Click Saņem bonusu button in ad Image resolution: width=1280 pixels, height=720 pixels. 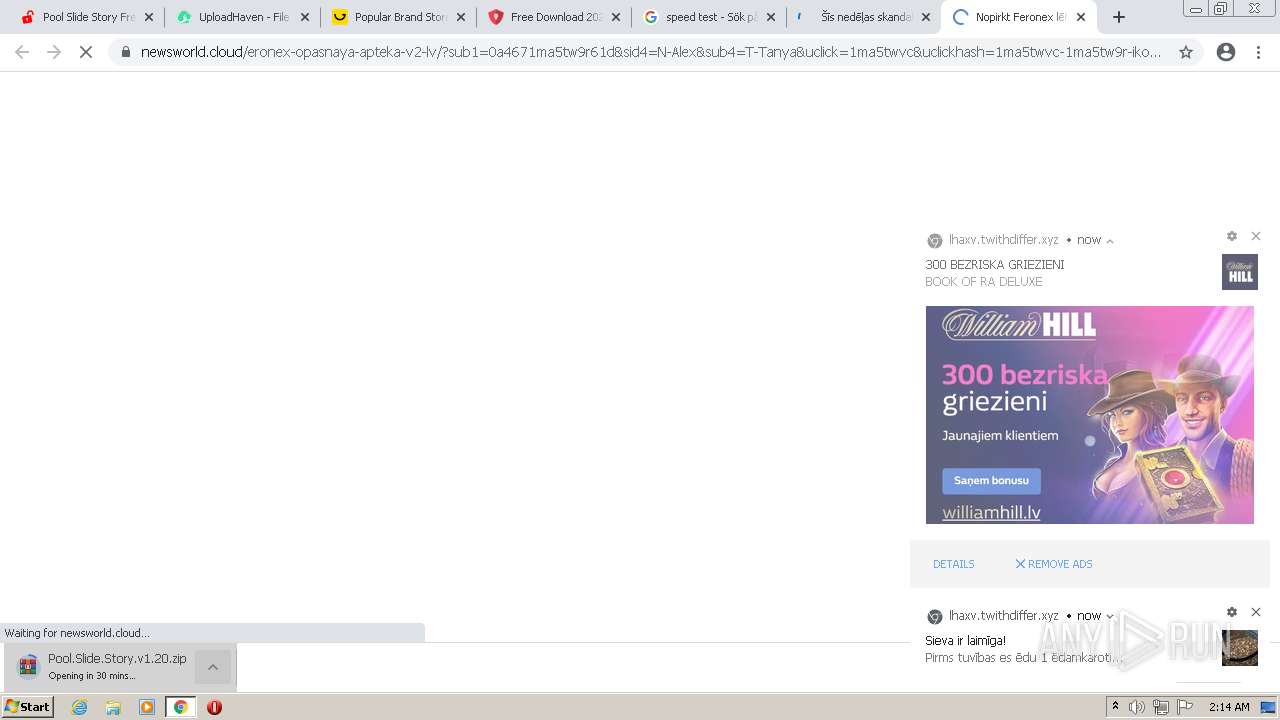(x=991, y=481)
